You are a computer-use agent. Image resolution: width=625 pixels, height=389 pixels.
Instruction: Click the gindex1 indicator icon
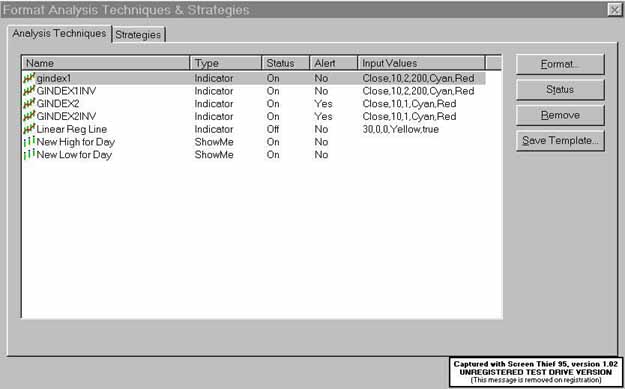tap(29, 78)
